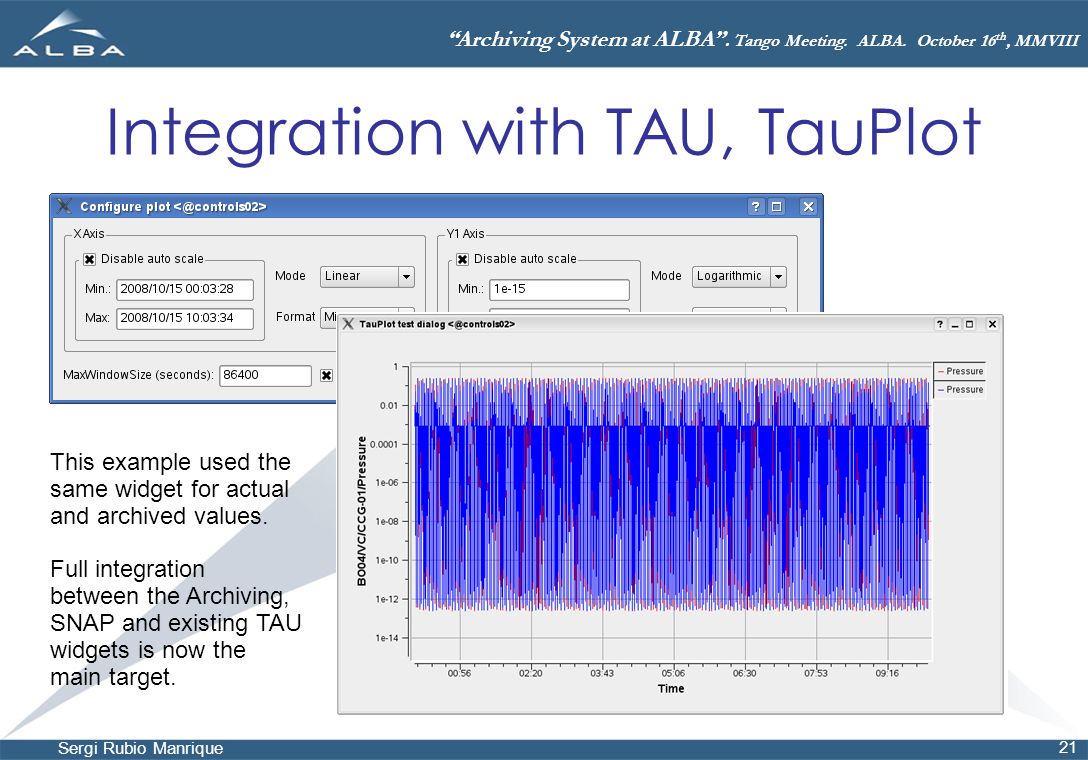Image resolution: width=1088 pixels, height=760 pixels.
Task: Toggle X Axis Disable auto scale checkbox
Action: (90, 260)
